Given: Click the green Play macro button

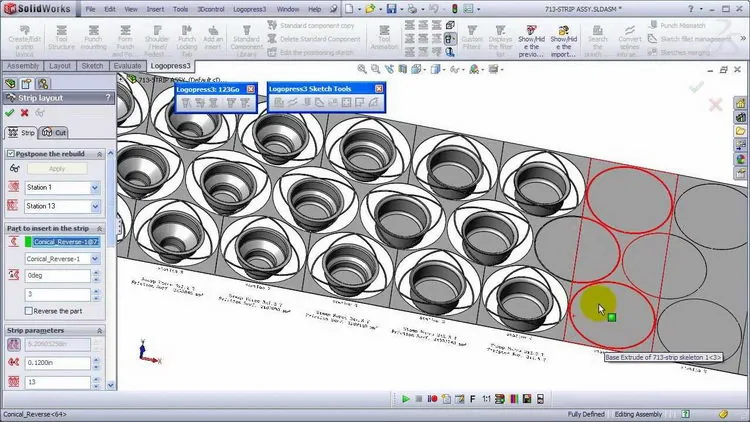Looking at the screenshot, I should click(x=406, y=399).
